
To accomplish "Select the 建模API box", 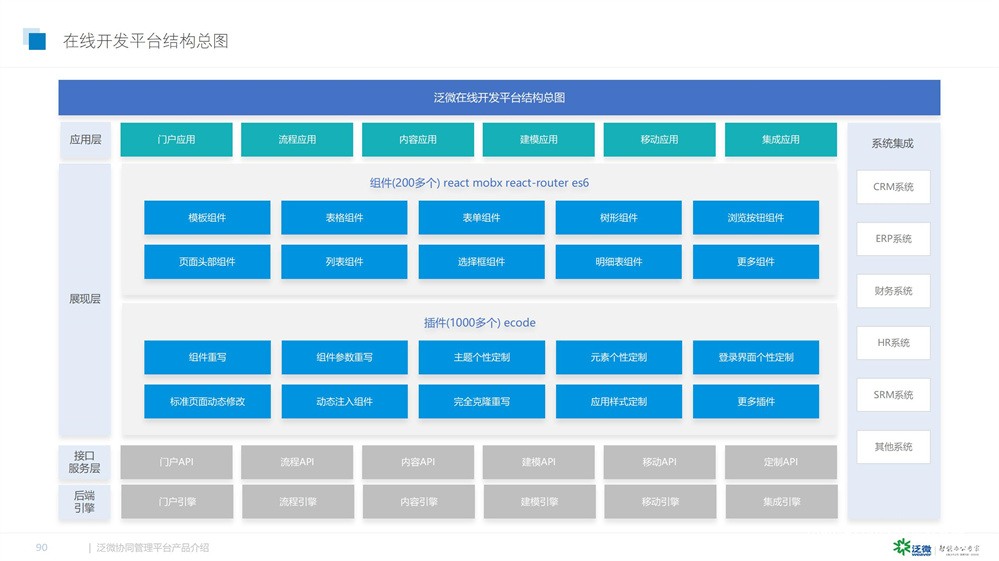I will pos(538,462).
